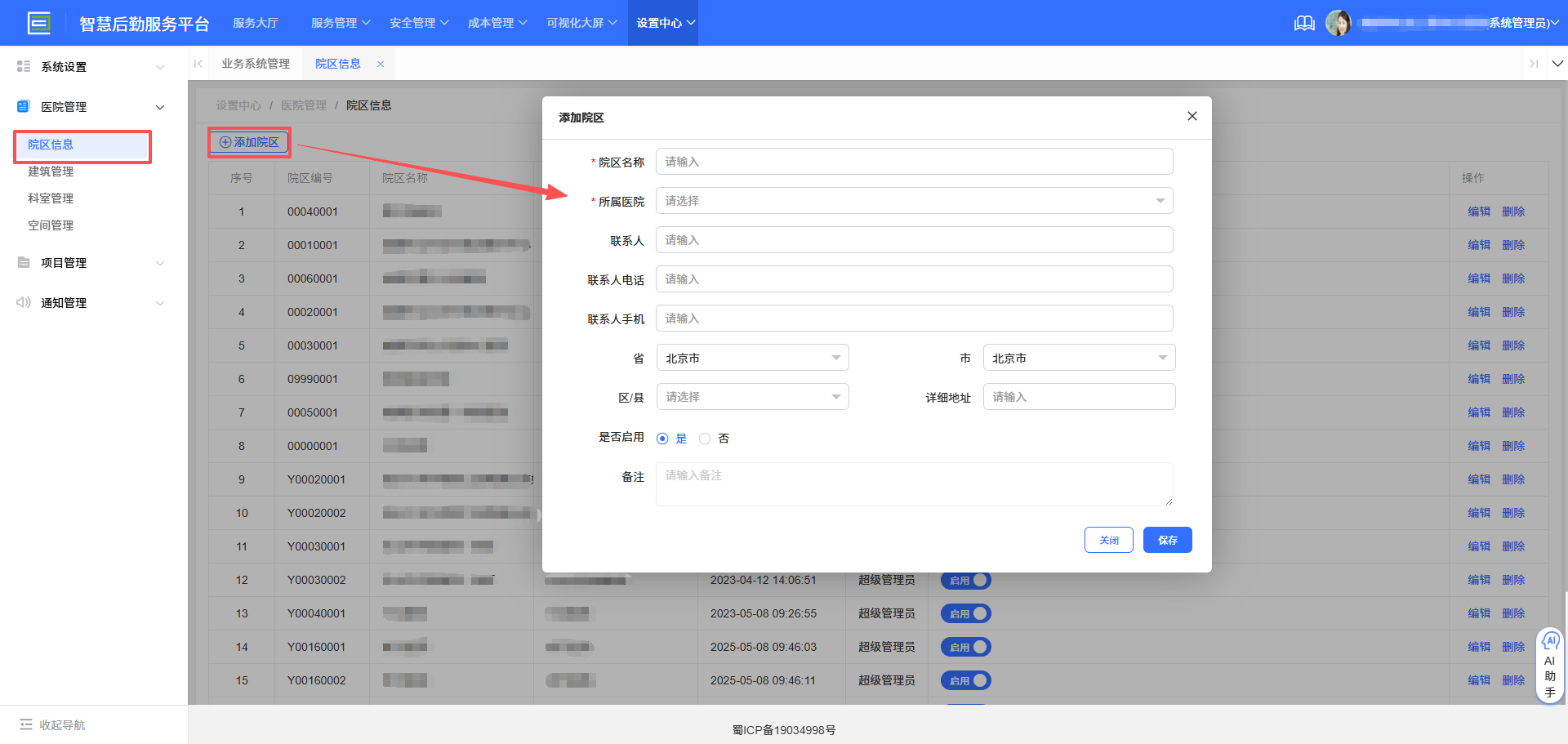Viewport: 1568px width, 744px height.
Task: Collapse navigation via 收起导航 icon
Action: click(27, 724)
